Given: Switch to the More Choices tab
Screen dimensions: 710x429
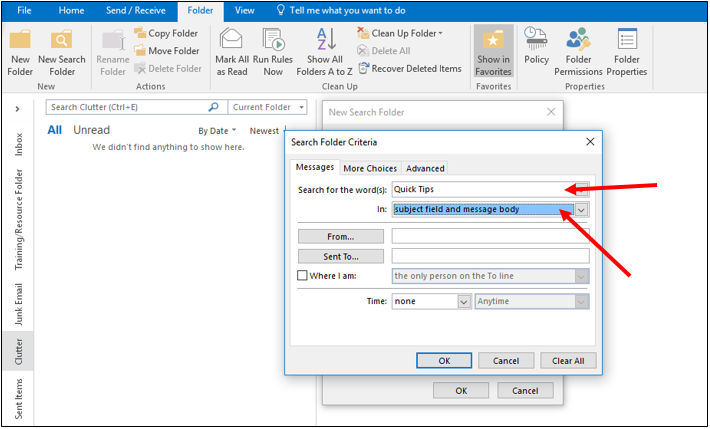Looking at the screenshot, I should (x=370, y=168).
